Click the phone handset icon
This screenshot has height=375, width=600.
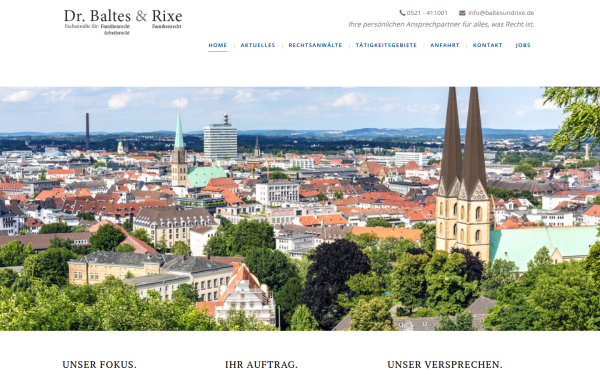[402, 13]
